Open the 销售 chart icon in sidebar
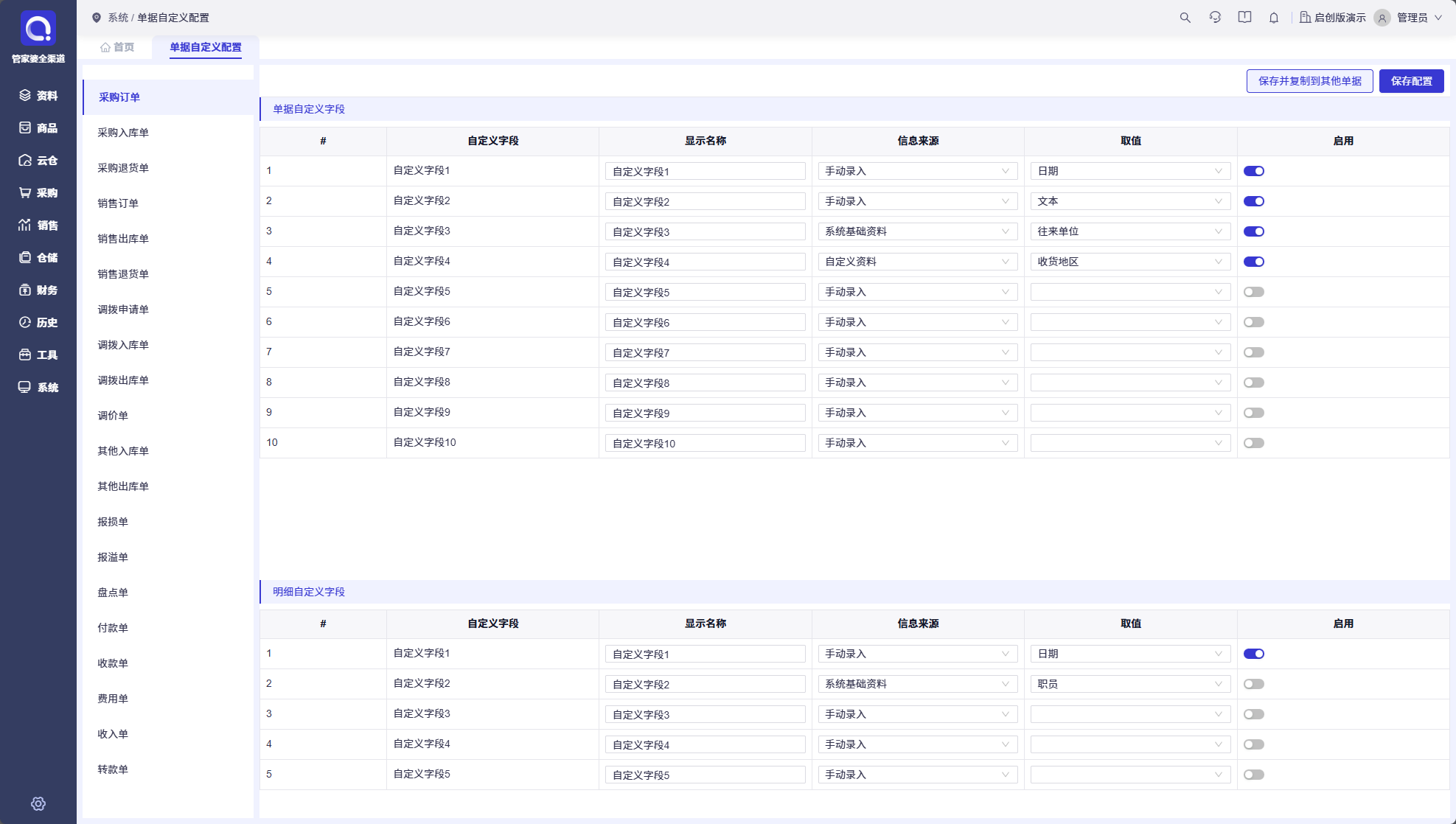The height and width of the screenshot is (824, 1456). 25,226
